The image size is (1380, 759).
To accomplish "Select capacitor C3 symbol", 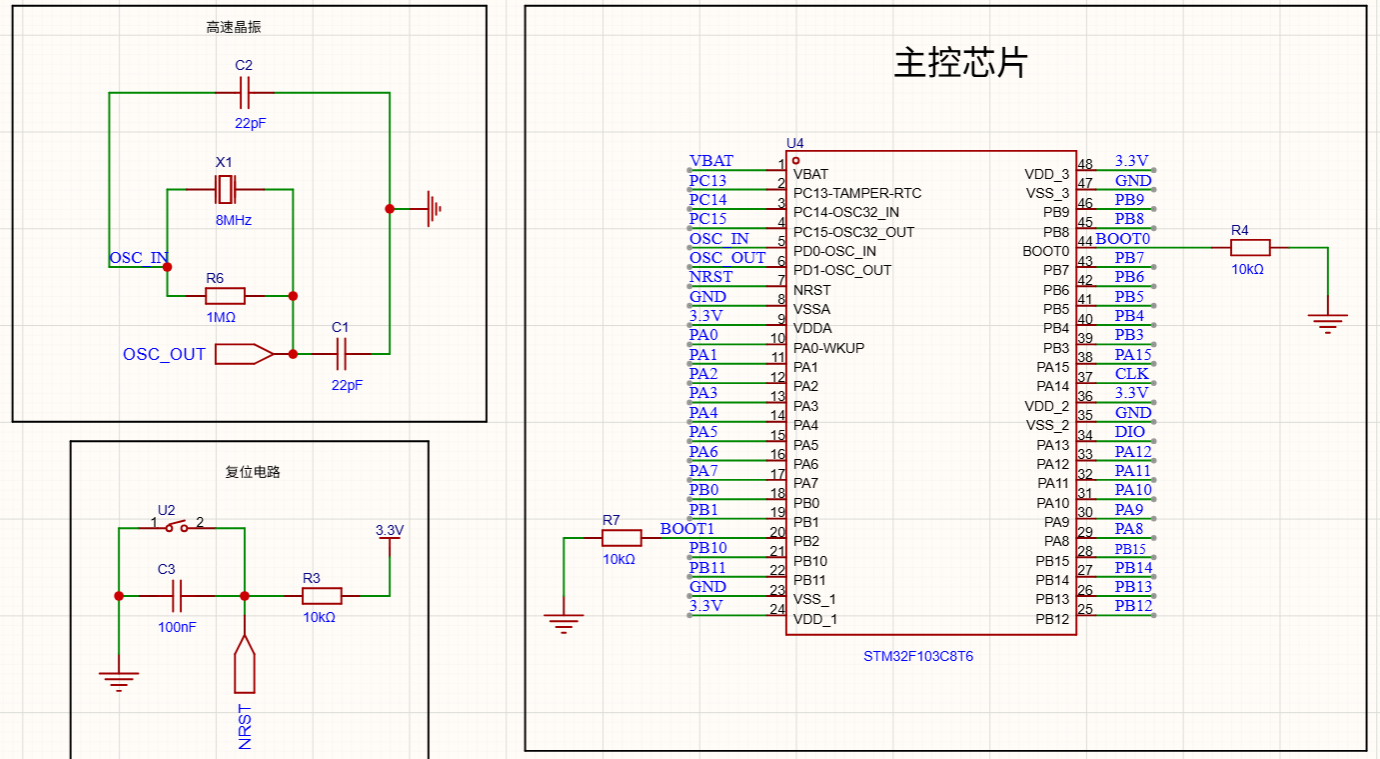I will pyautogui.click(x=176, y=596).
